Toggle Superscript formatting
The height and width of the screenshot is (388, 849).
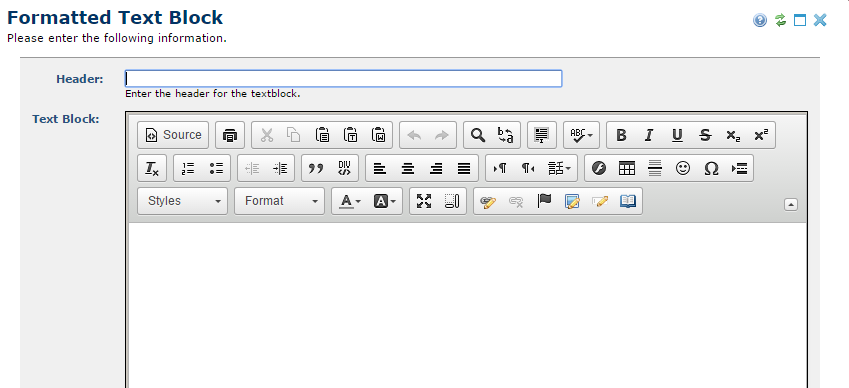point(761,135)
